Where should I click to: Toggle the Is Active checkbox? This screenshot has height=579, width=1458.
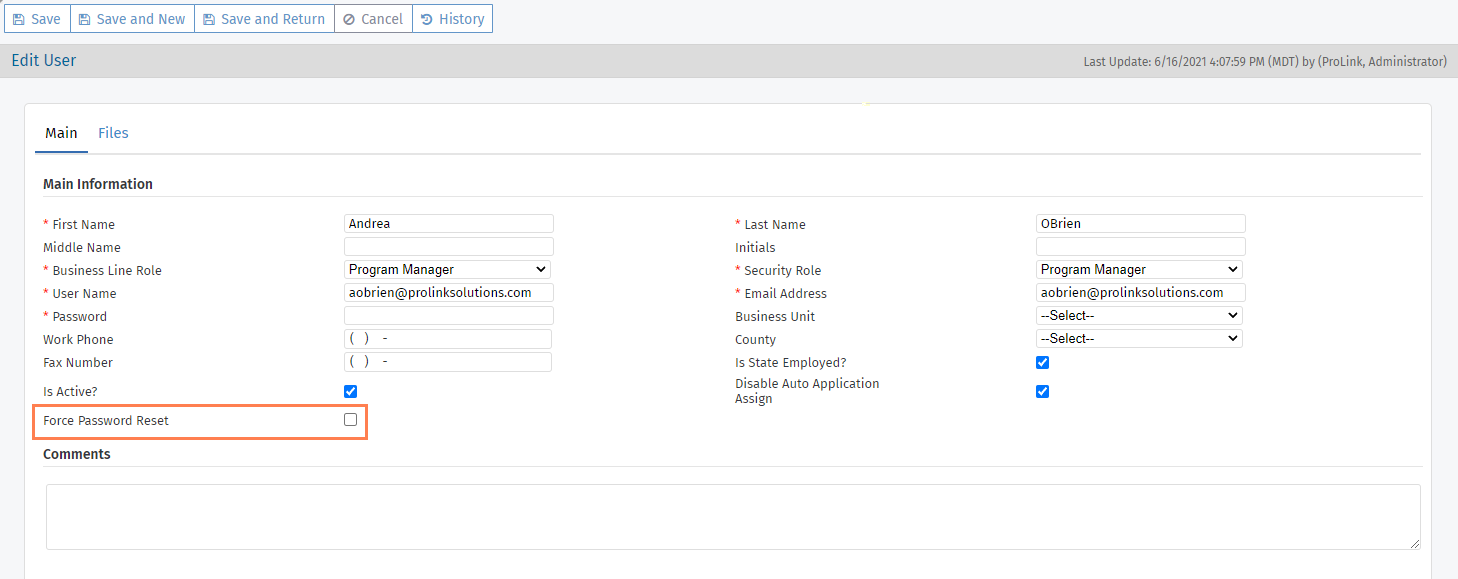click(x=350, y=391)
